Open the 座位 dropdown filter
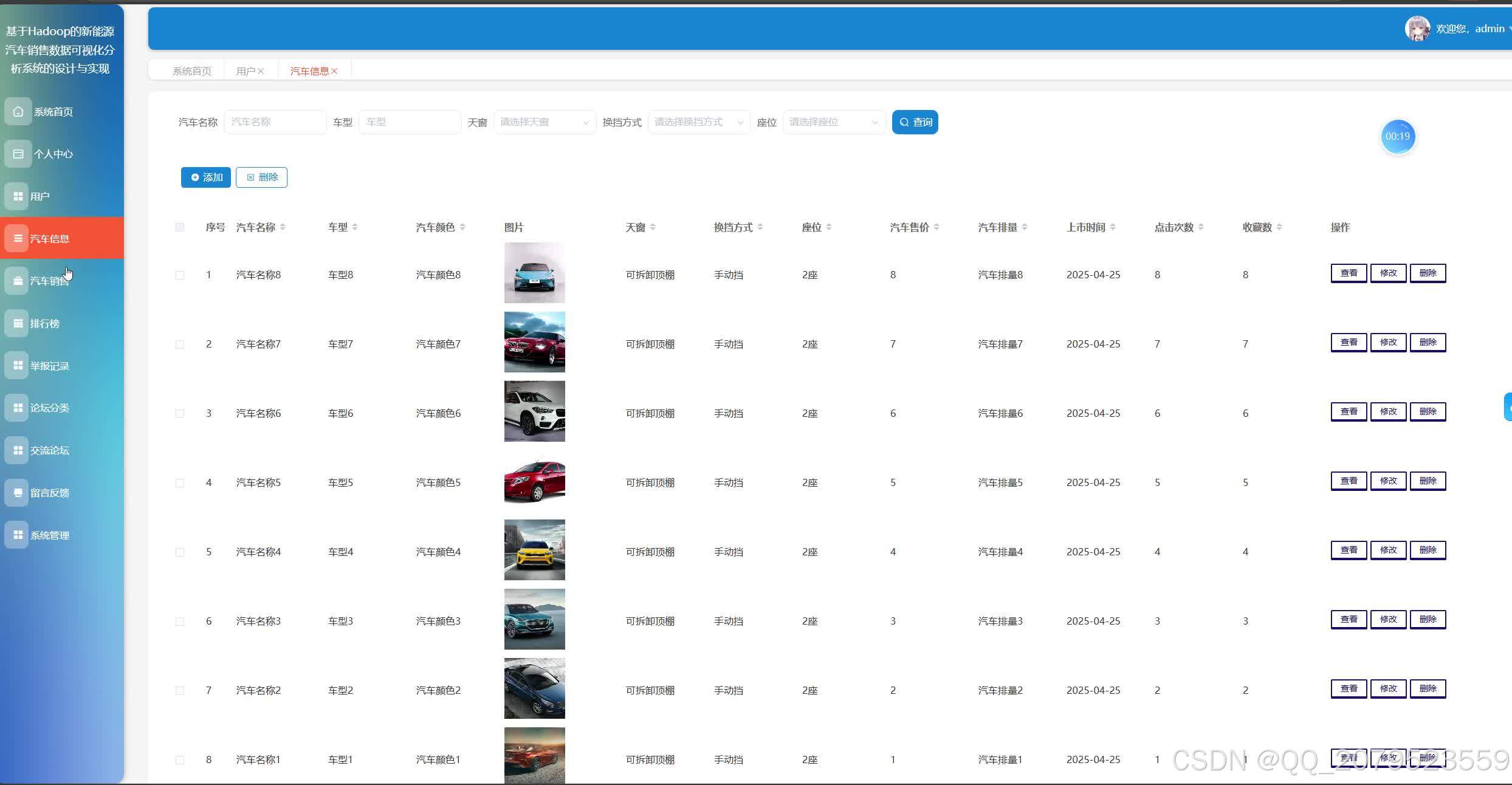 [834, 122]
